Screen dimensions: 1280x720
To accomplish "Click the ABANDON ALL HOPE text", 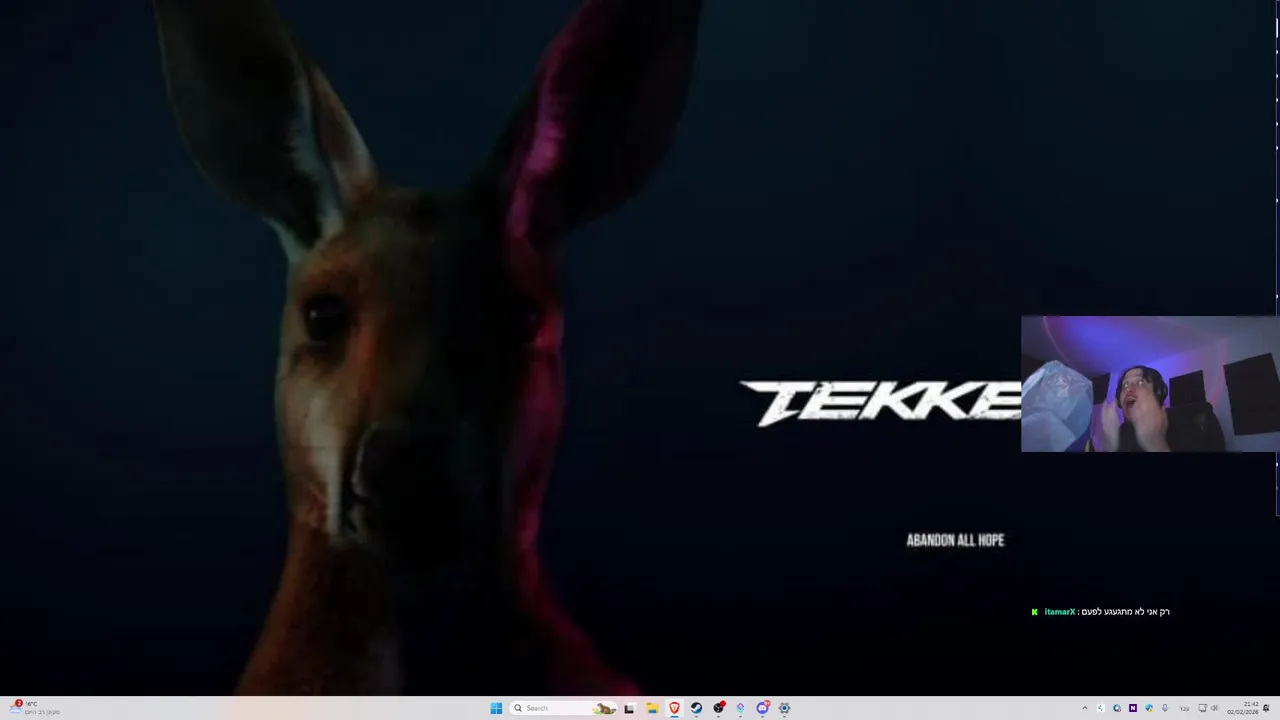I will click(955, 540).
